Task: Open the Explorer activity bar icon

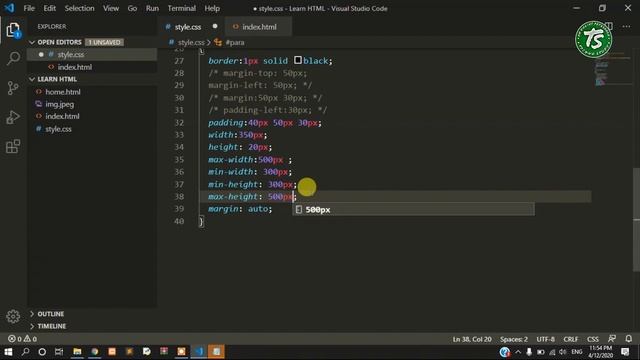Action: pos(13,30)
